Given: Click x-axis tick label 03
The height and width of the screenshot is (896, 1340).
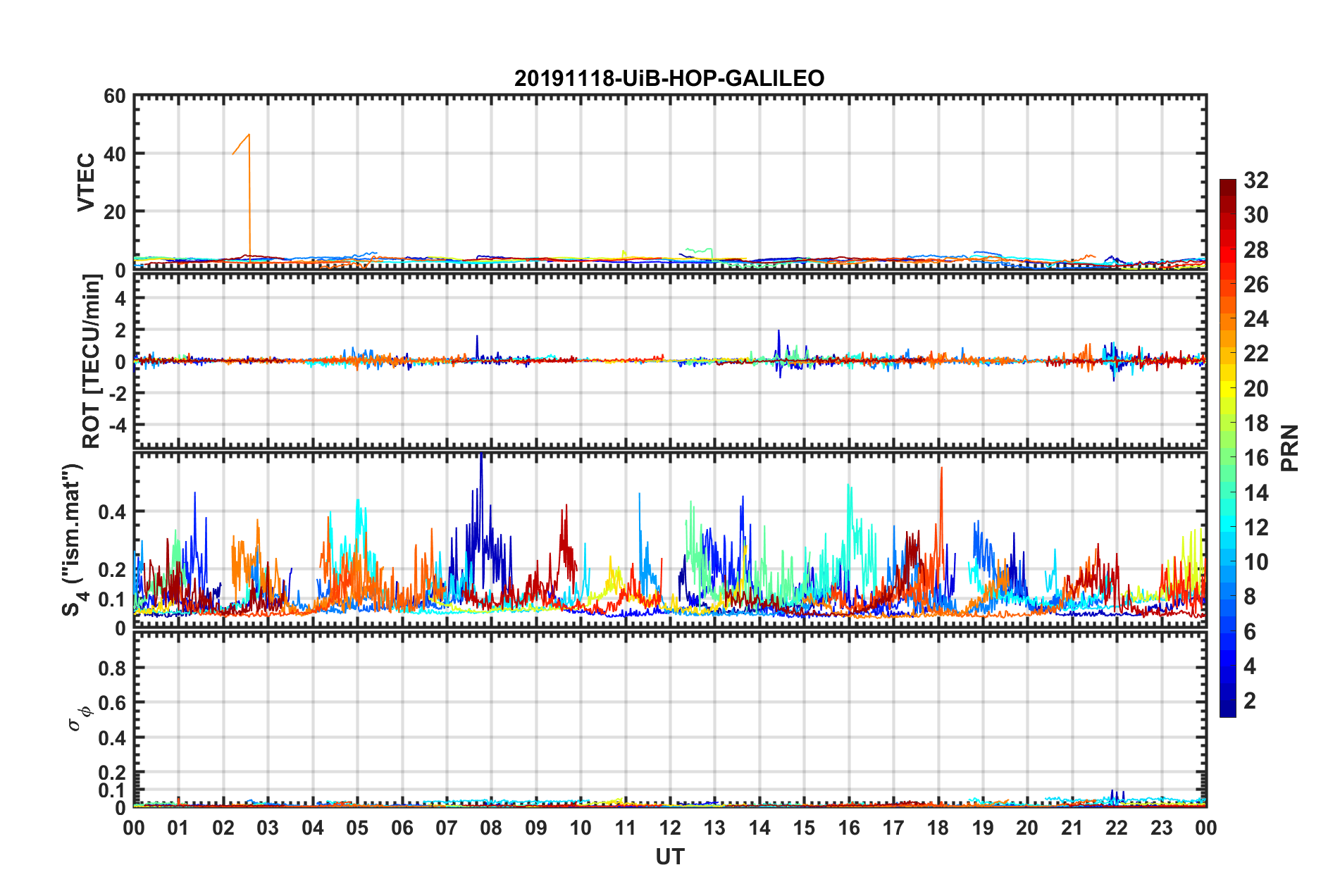Looking at the screenshot, I should point(268,828).
